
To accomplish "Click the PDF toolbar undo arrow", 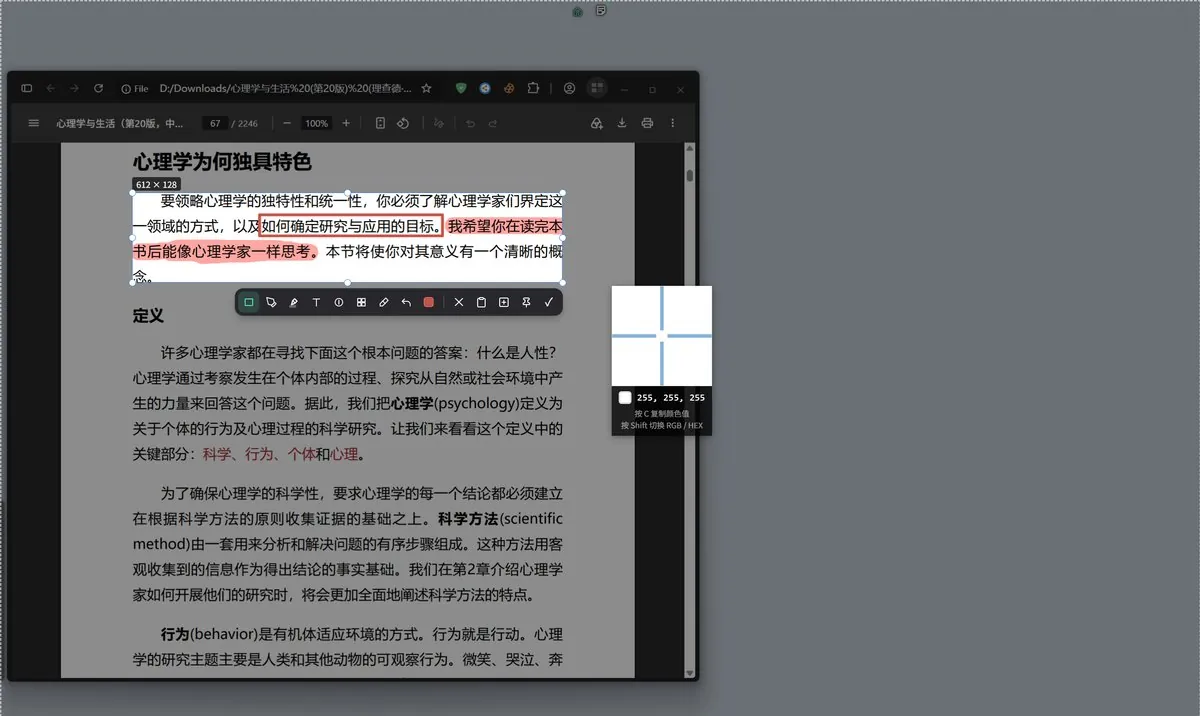I will (470, 123).
